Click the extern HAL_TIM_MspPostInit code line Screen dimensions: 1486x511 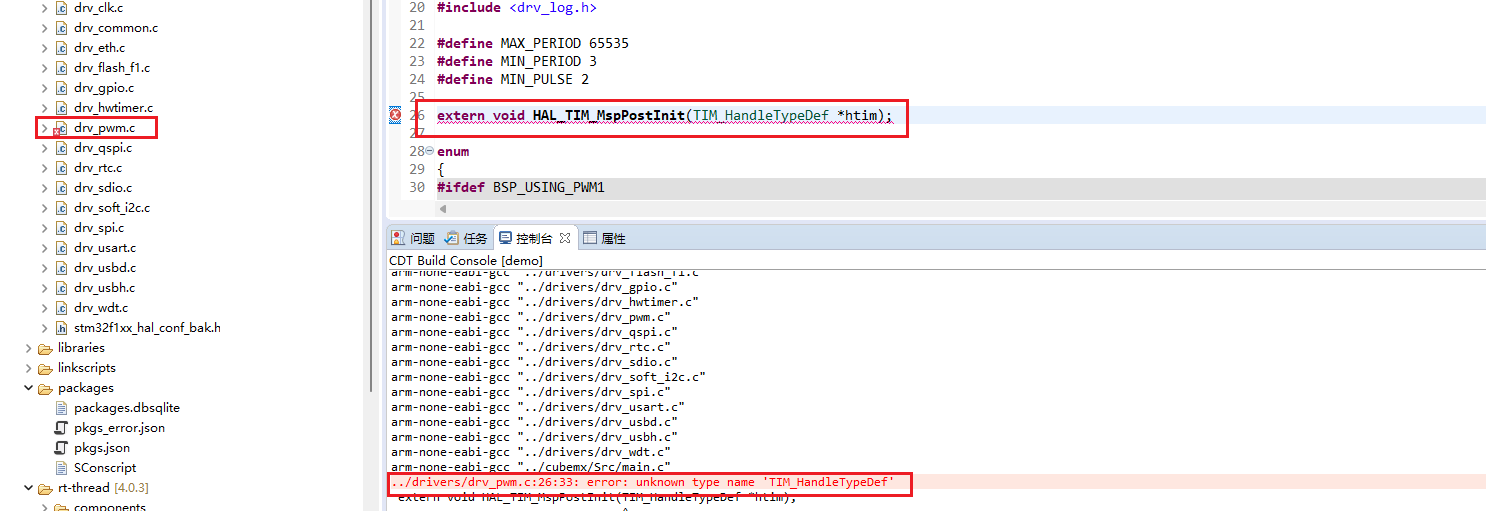664,116
